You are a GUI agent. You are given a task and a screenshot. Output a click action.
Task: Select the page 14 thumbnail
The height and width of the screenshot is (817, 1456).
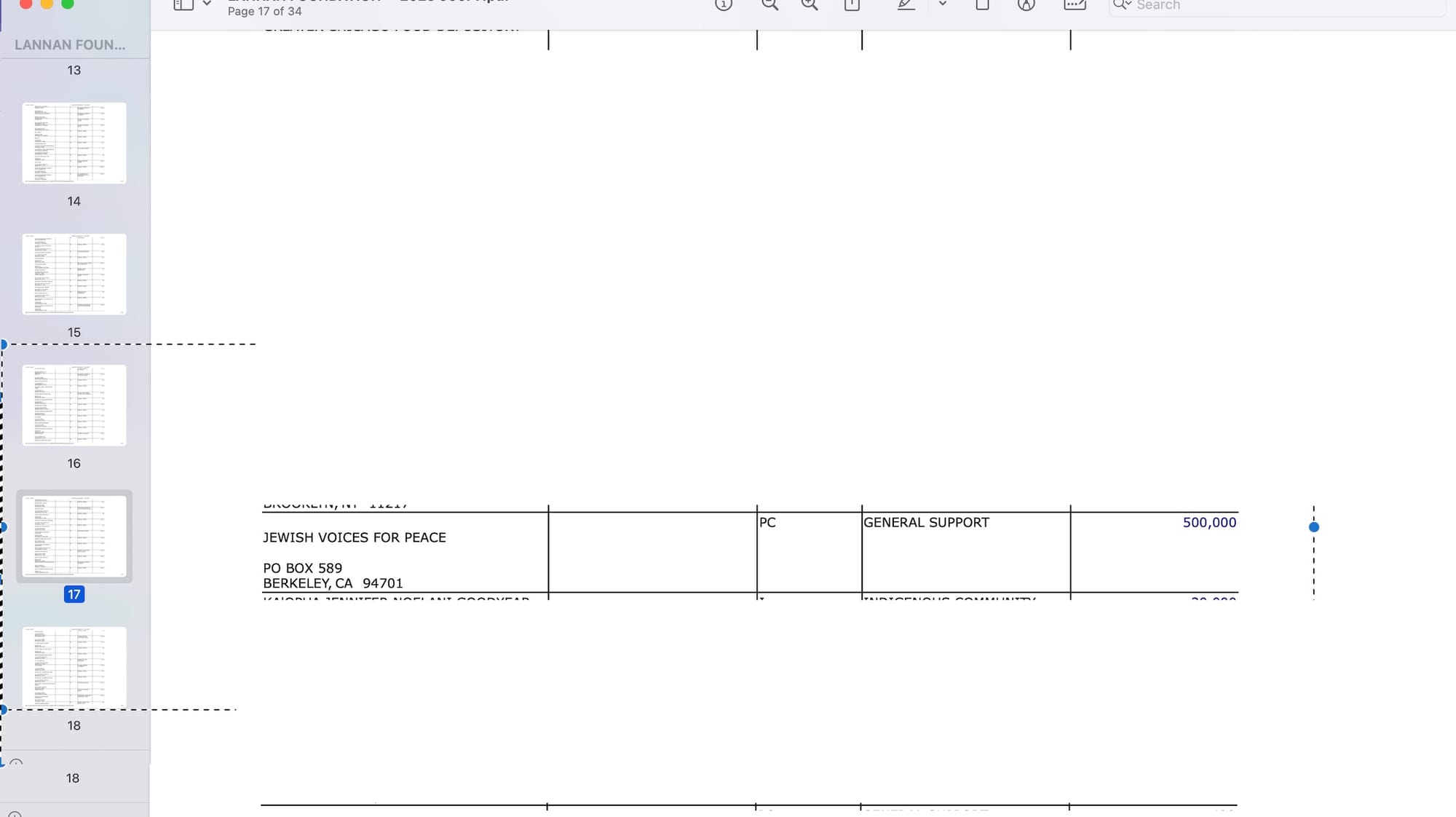pos(74,143)
